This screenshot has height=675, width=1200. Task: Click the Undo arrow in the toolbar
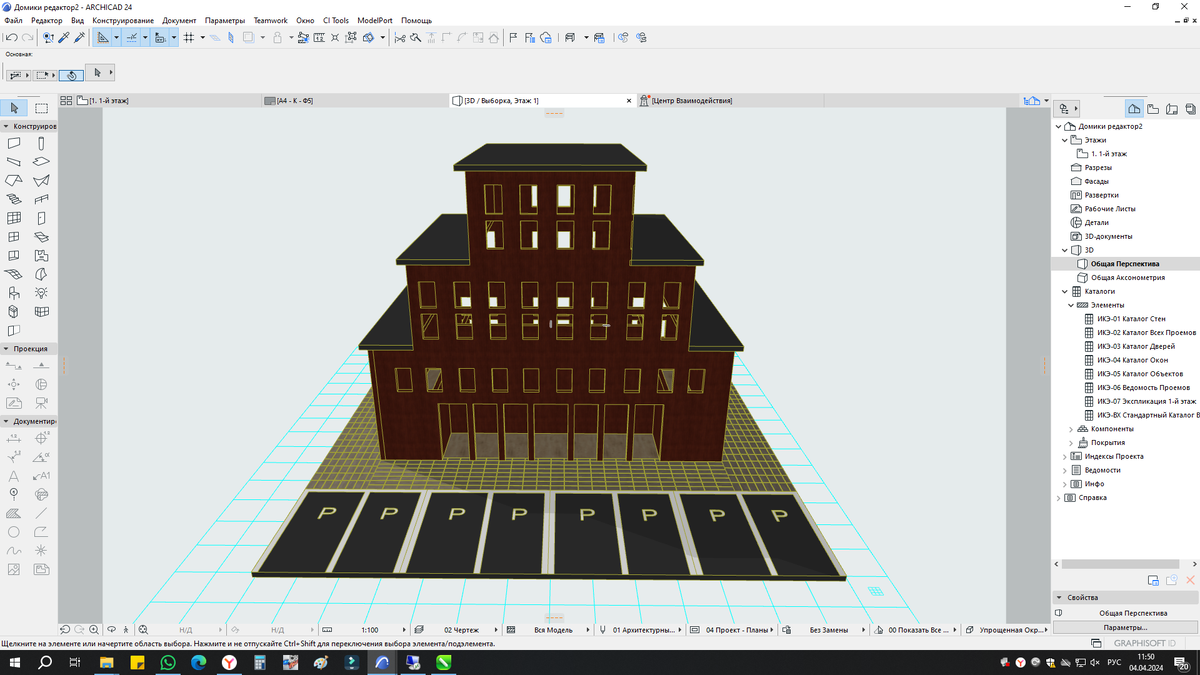(x=11, y=38)
